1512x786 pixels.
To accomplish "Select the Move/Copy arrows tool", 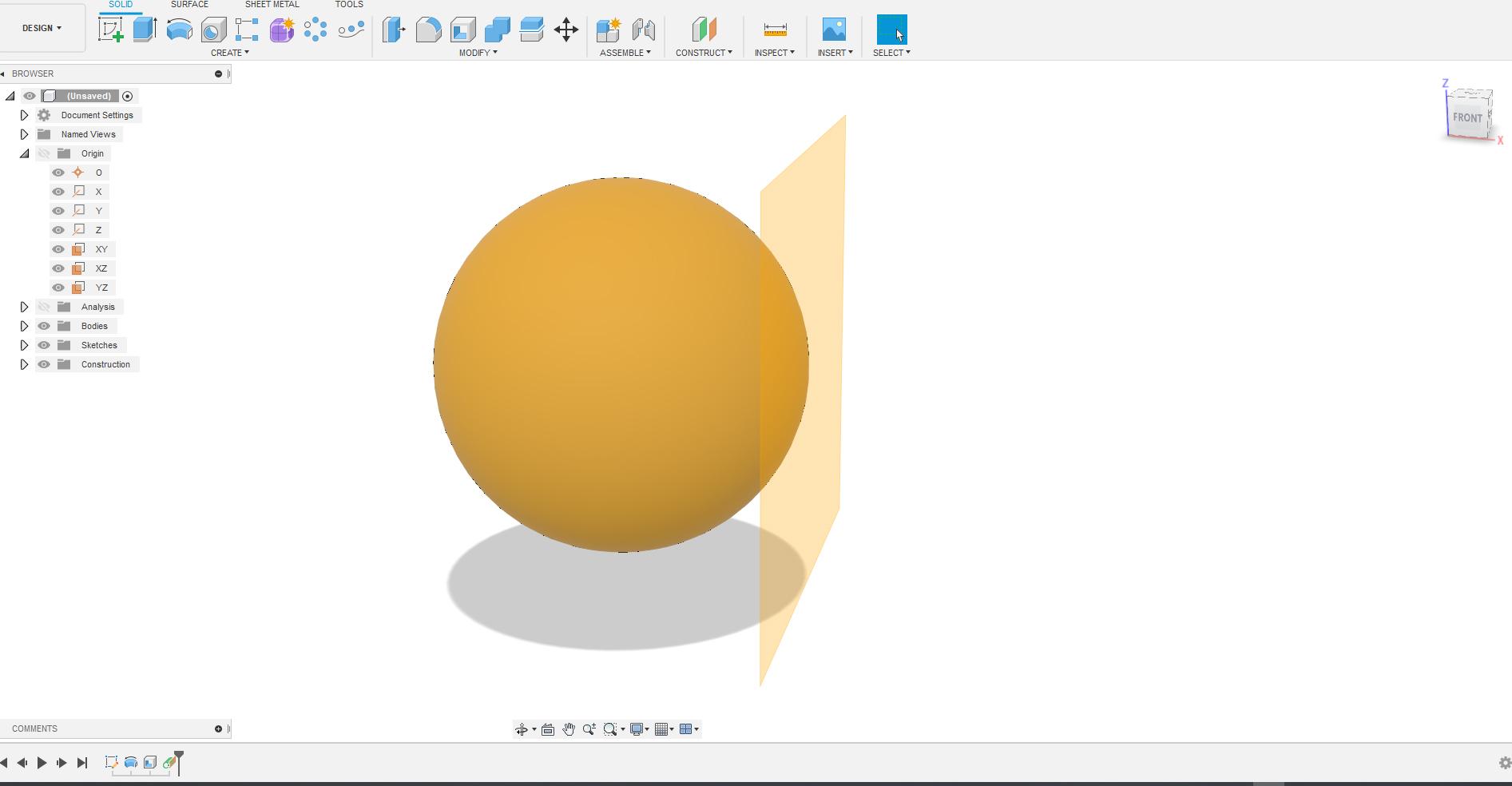I will click(x=566, y=30).
